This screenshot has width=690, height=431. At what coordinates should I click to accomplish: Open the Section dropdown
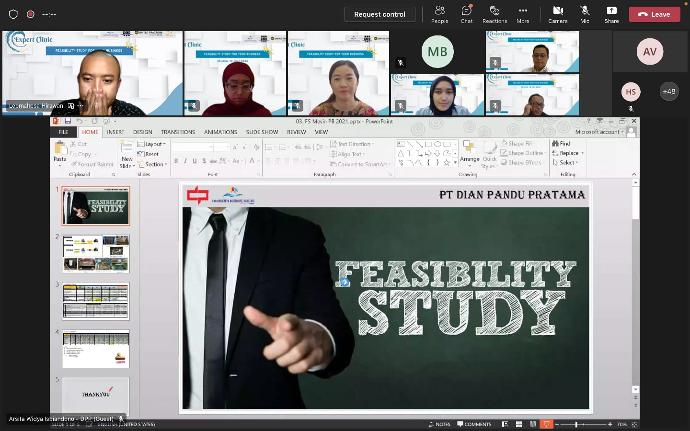(x=154, y=164)
